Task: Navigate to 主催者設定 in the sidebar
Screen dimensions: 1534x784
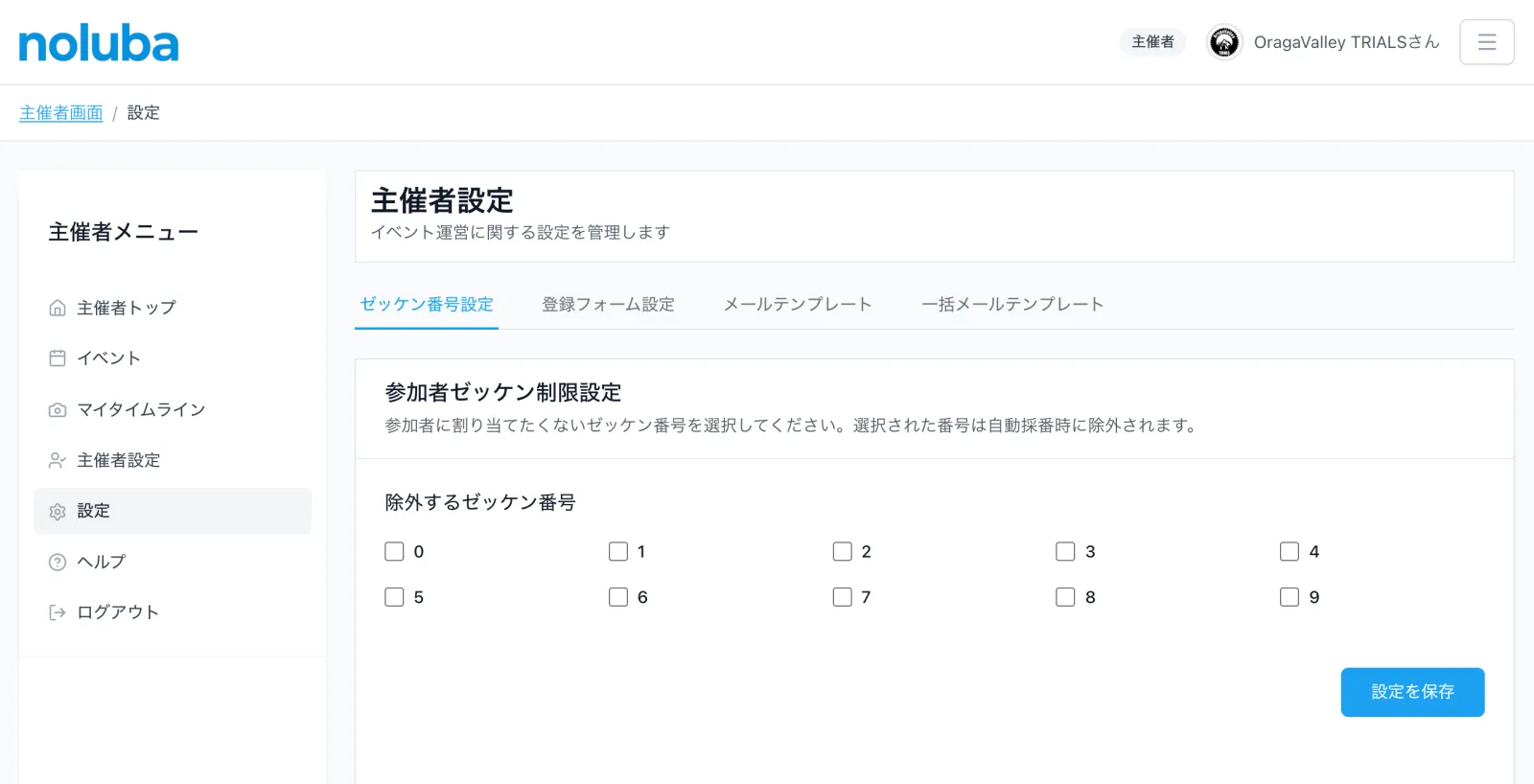Action: point(173,461)
